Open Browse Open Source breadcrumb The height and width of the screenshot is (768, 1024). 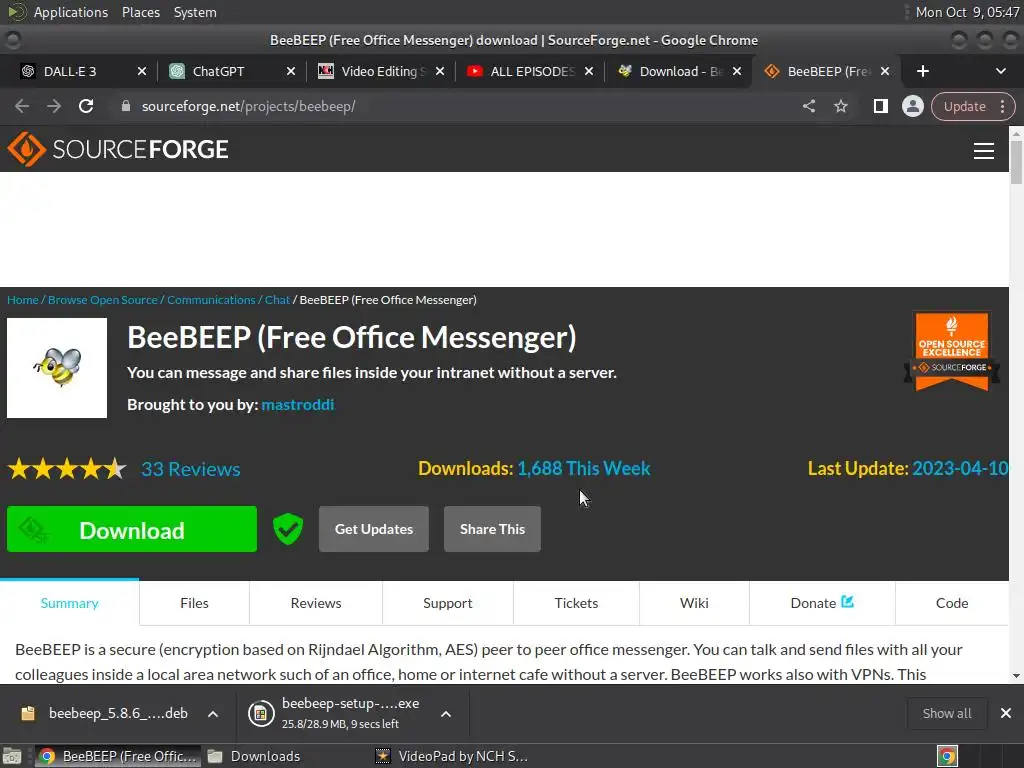(x=103, y=300)
